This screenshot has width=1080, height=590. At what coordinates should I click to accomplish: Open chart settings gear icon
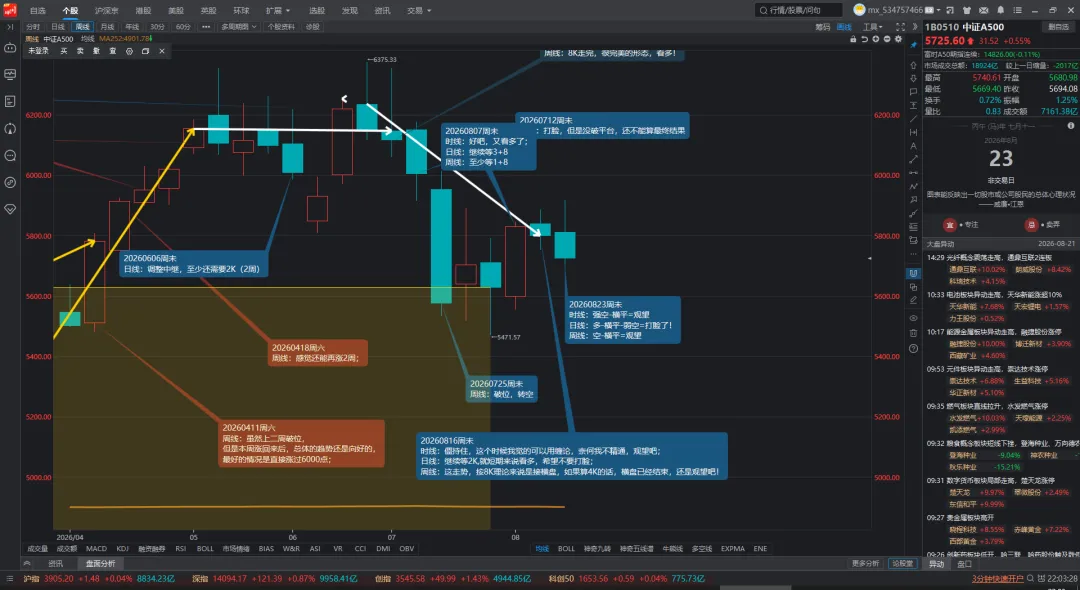click(898, 39)
